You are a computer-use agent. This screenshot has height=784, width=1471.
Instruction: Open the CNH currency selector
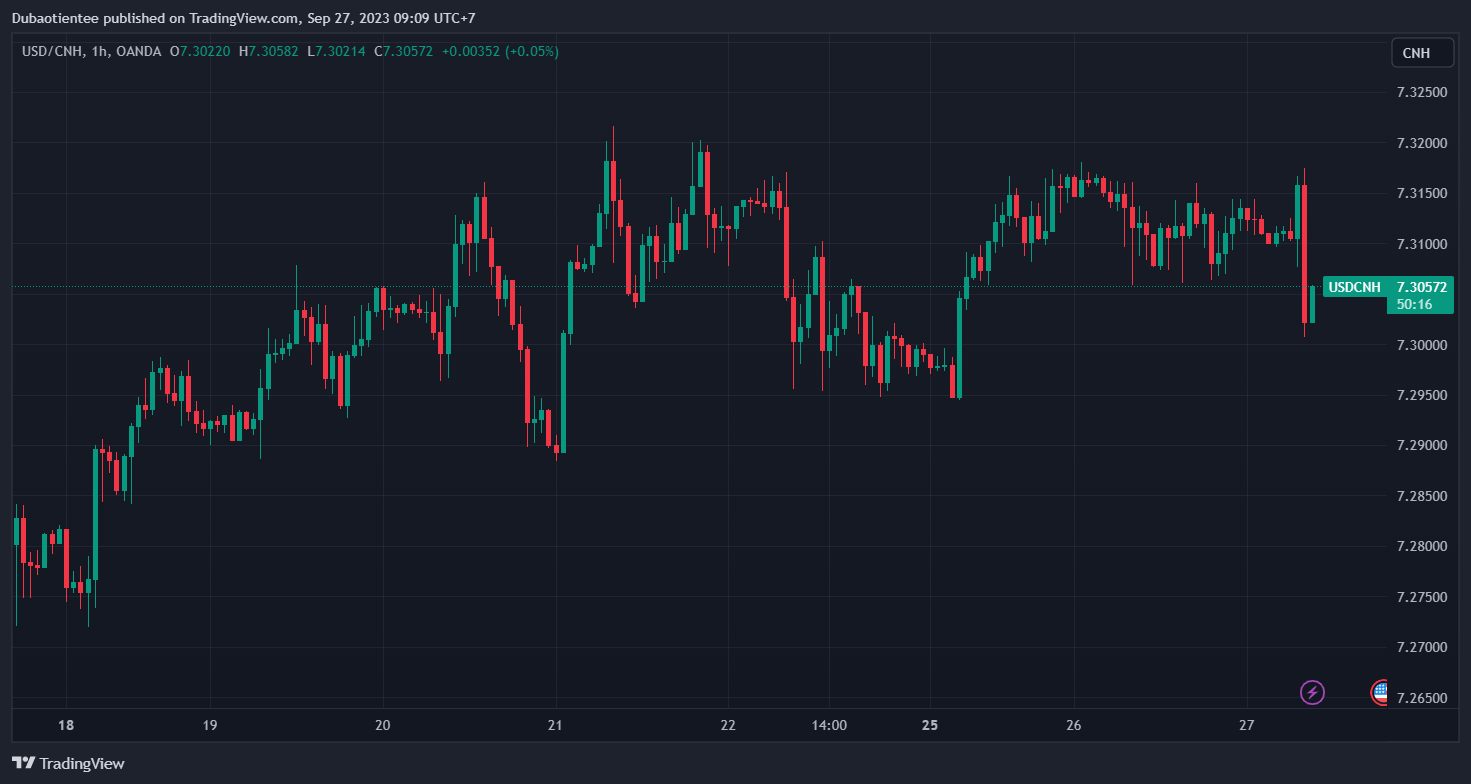point(1421,53)
